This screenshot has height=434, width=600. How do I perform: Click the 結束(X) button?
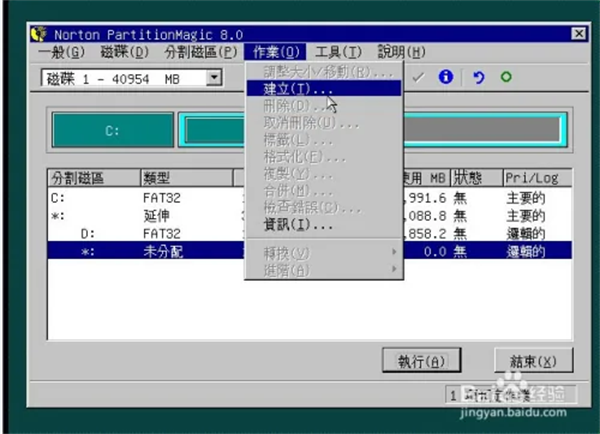pos(533,361)
